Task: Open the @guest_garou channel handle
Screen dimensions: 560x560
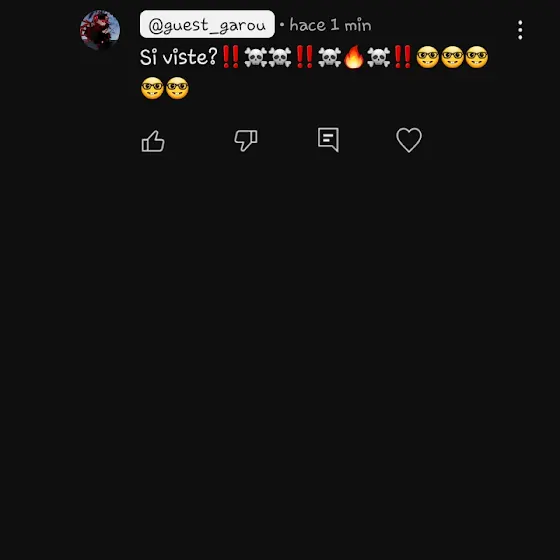Action: 207,24
